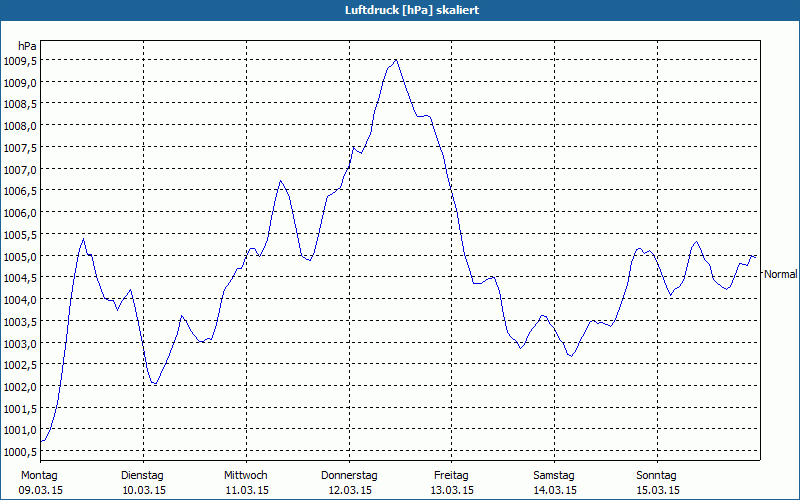800x500 pixels.
Task: Select the Montag day label
Action: (x=39, y=476)
